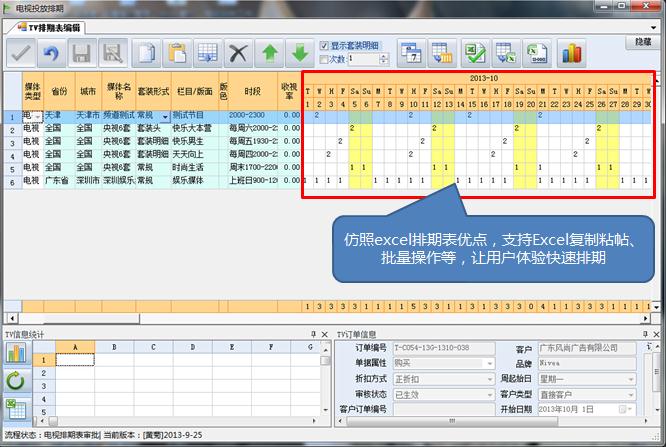667x447 pixels.
Task: Open the 折扣方式 dropdown
Action: click(x=490, y=379)
